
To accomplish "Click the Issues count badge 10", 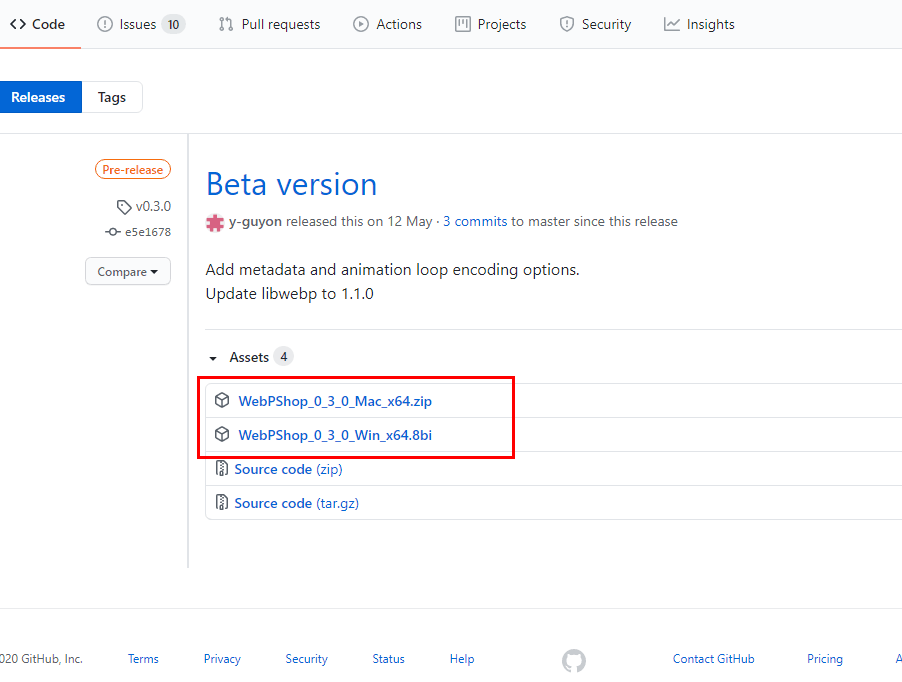I will 173,24.
